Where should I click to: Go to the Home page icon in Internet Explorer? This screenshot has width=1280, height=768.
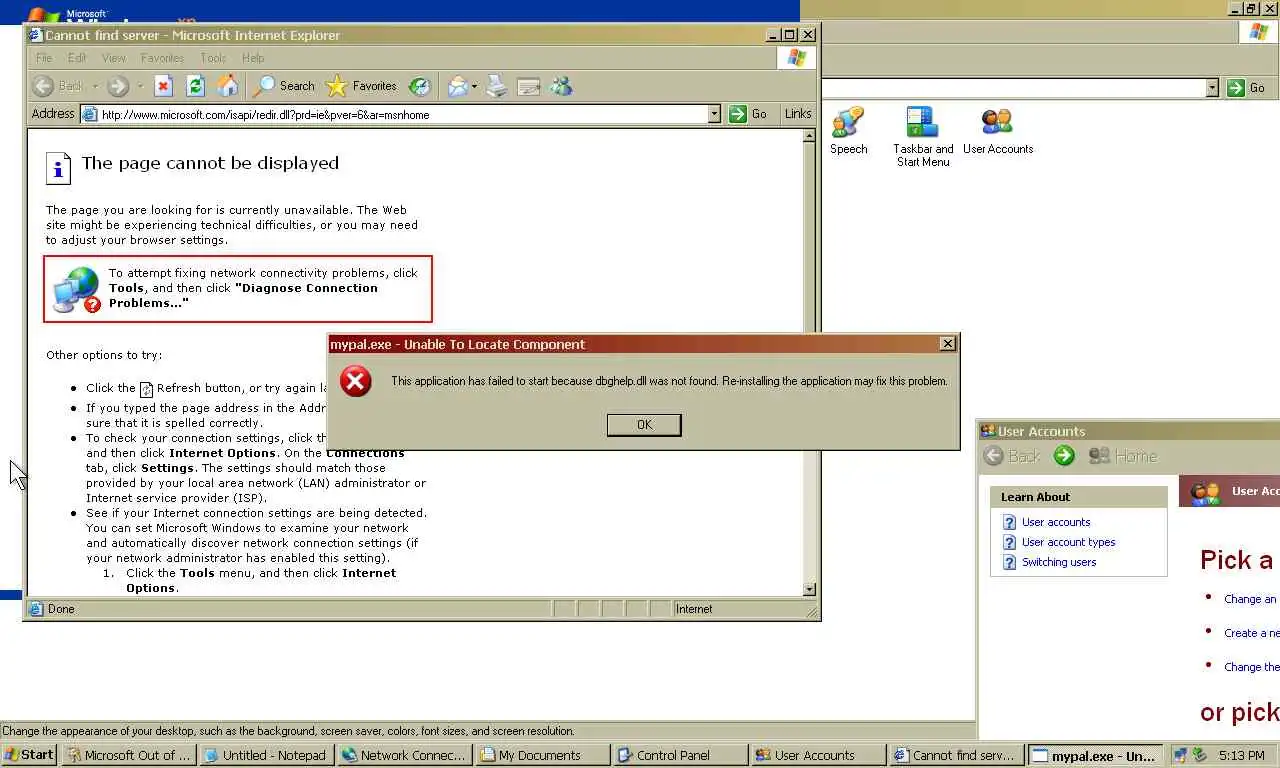[228, 86]
